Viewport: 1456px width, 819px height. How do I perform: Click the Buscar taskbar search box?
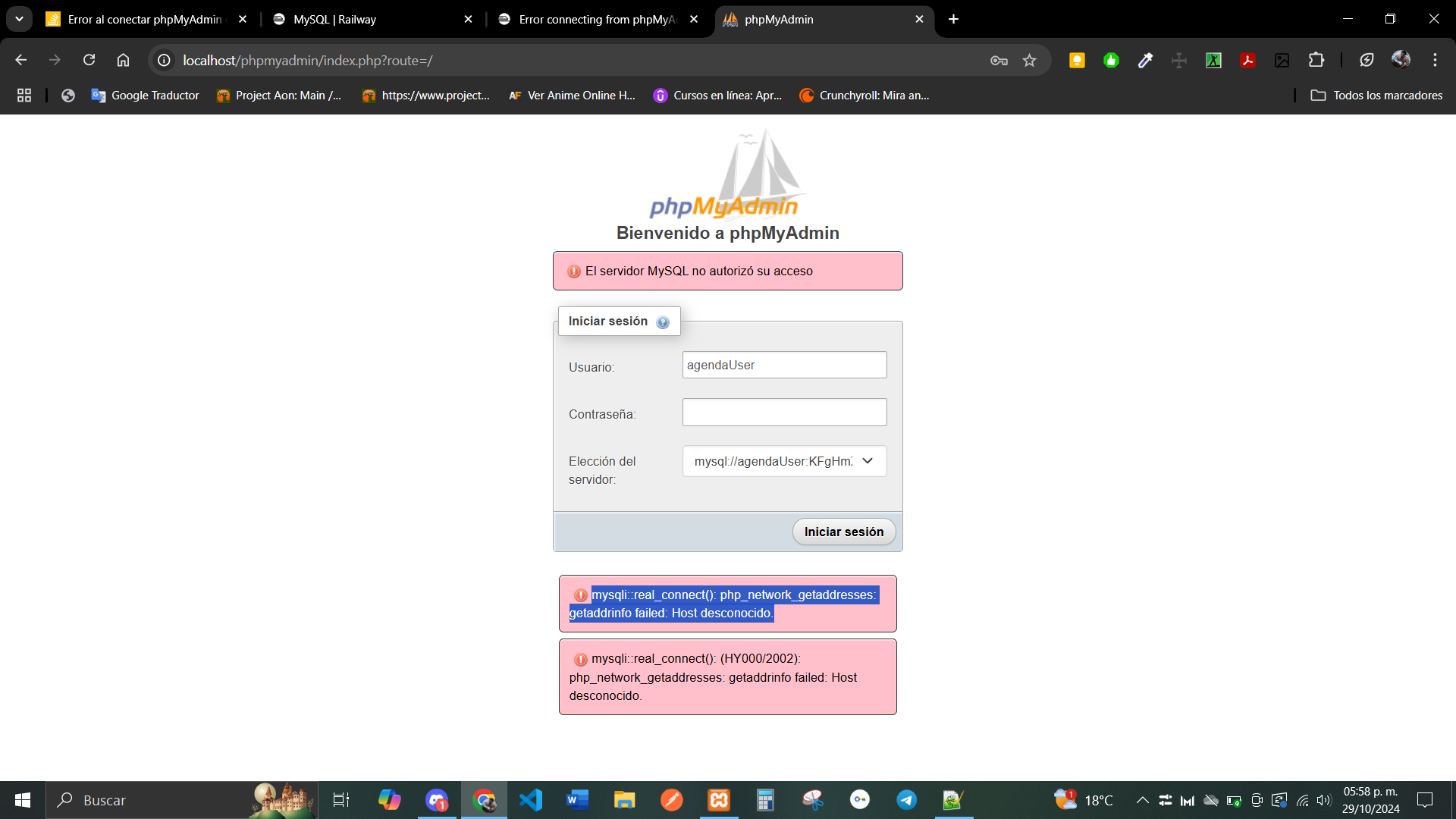click(x=182, y=800)
